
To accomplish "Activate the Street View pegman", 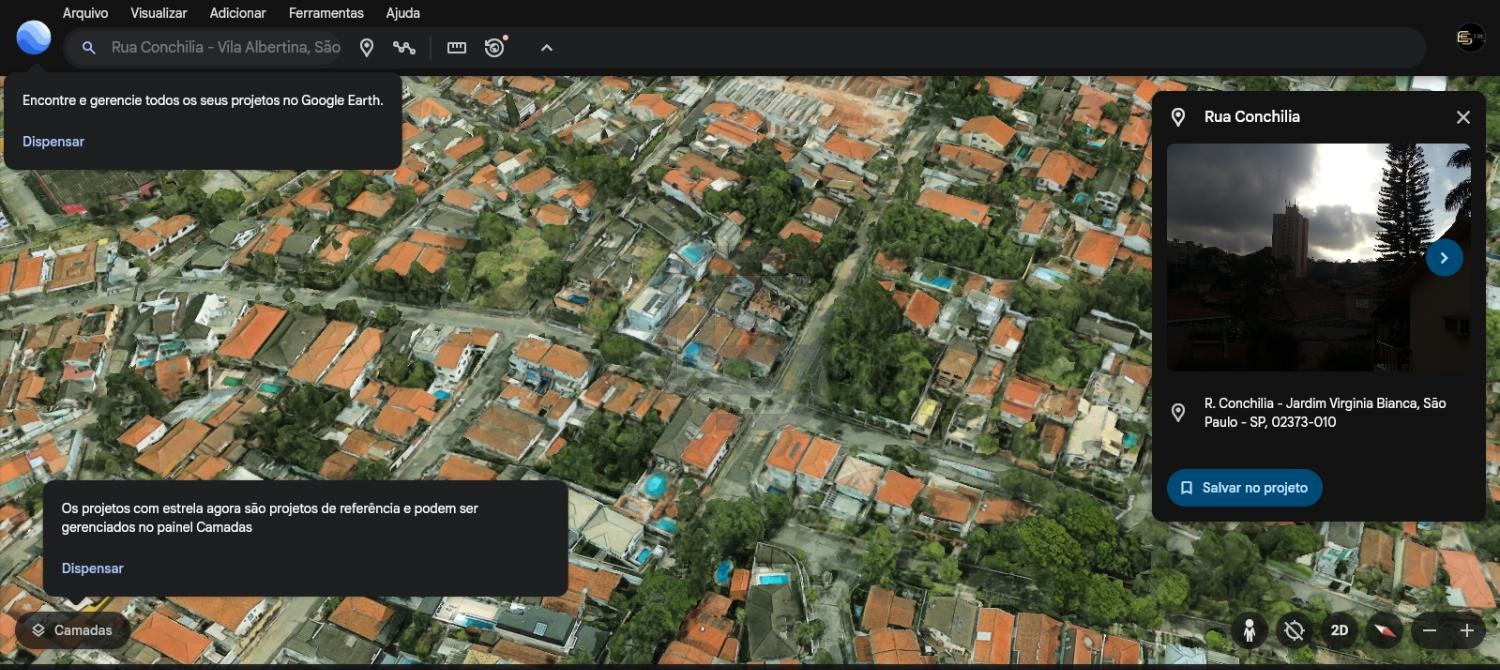I will tap(1249, 631).
